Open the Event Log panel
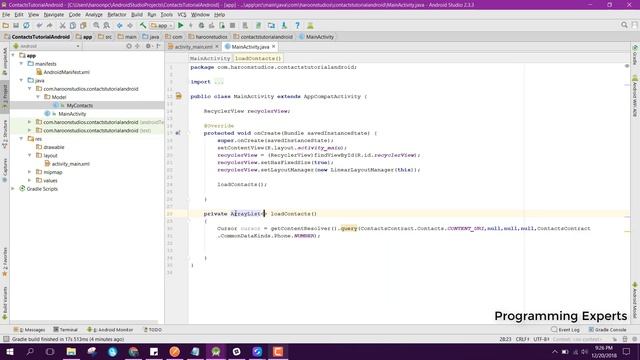The image size is (640, 360). click(565, 330)
